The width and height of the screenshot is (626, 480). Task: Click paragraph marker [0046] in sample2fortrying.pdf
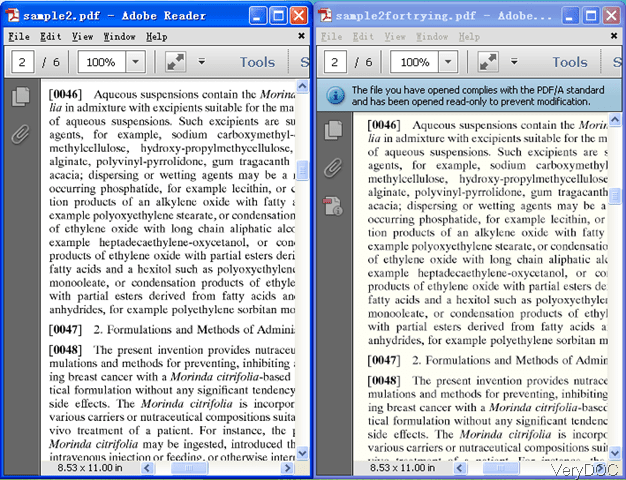(x=384, y=125)
